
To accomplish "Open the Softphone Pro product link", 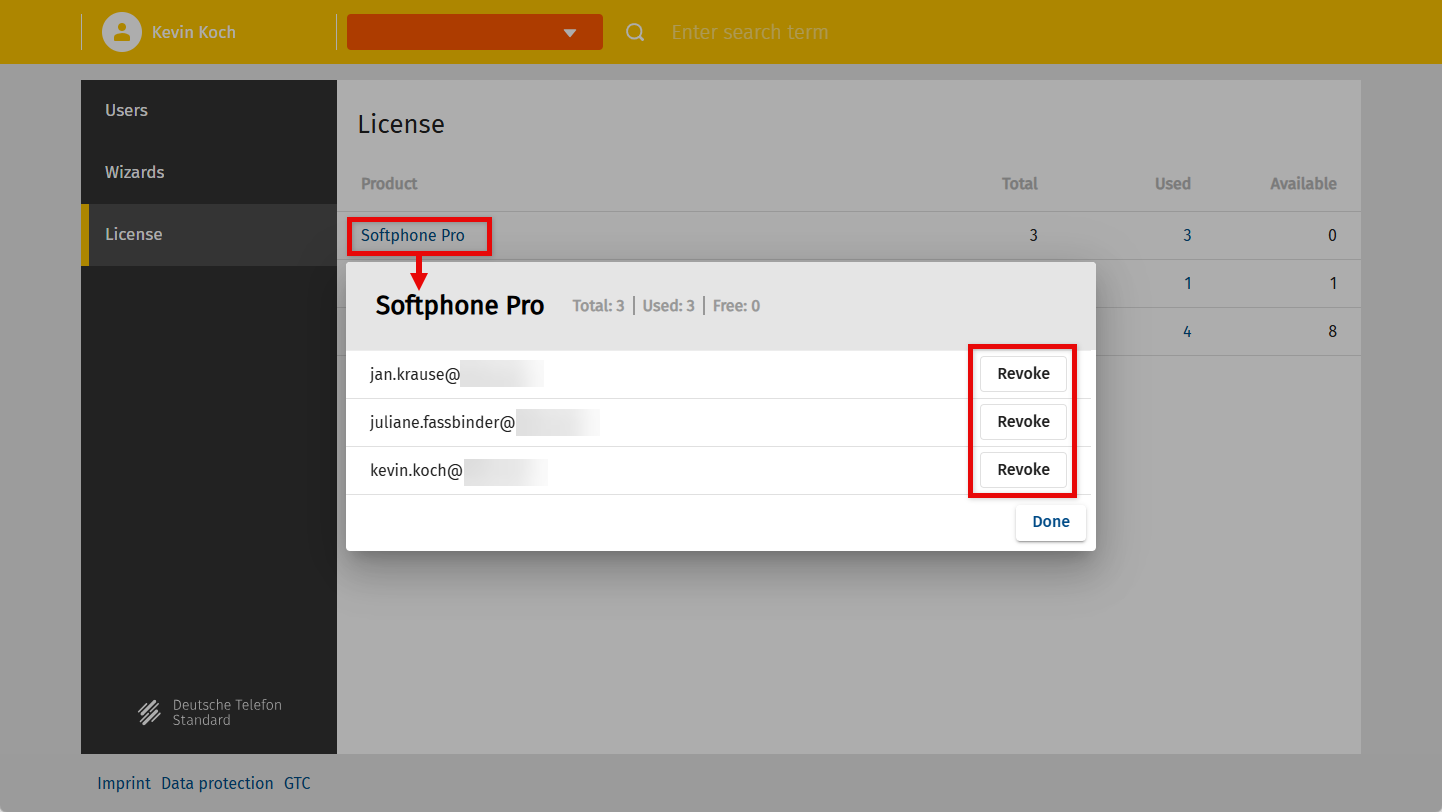I will click(x=413, y=236).
